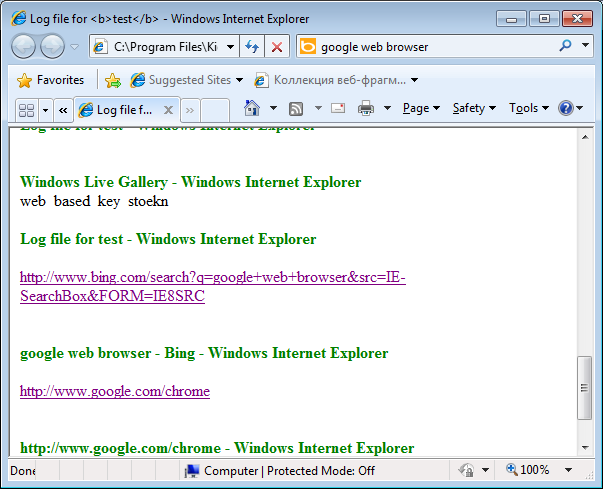603x489 pixels.
Task: Open the tab list dropdown arrow
Action: [45, 110]
